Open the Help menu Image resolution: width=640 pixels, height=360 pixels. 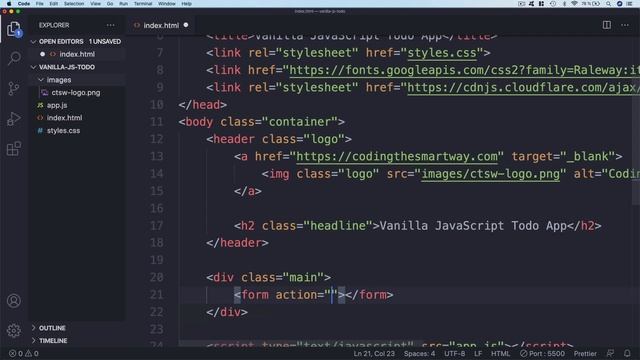[x=187, y=4]
